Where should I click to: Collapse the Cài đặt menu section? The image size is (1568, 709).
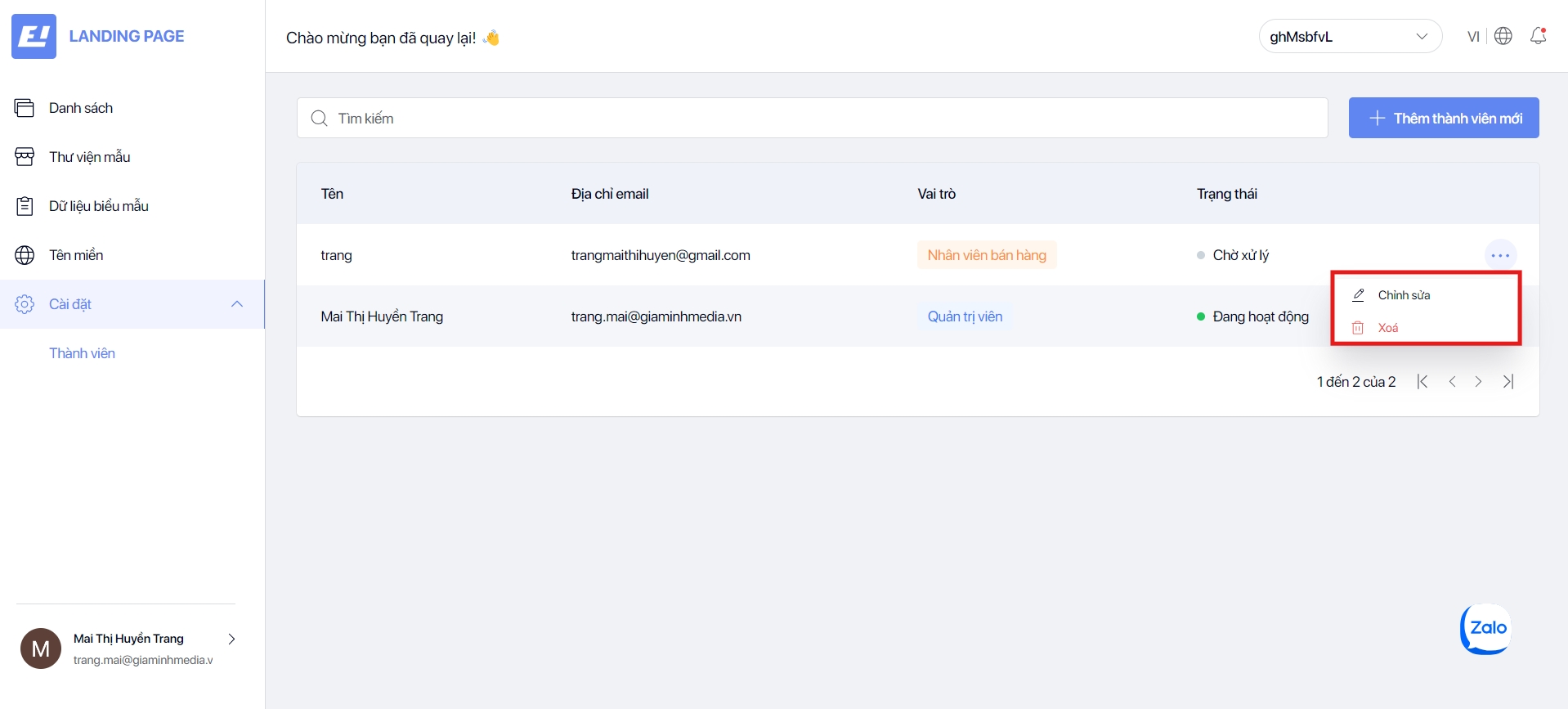coord(237,304)
